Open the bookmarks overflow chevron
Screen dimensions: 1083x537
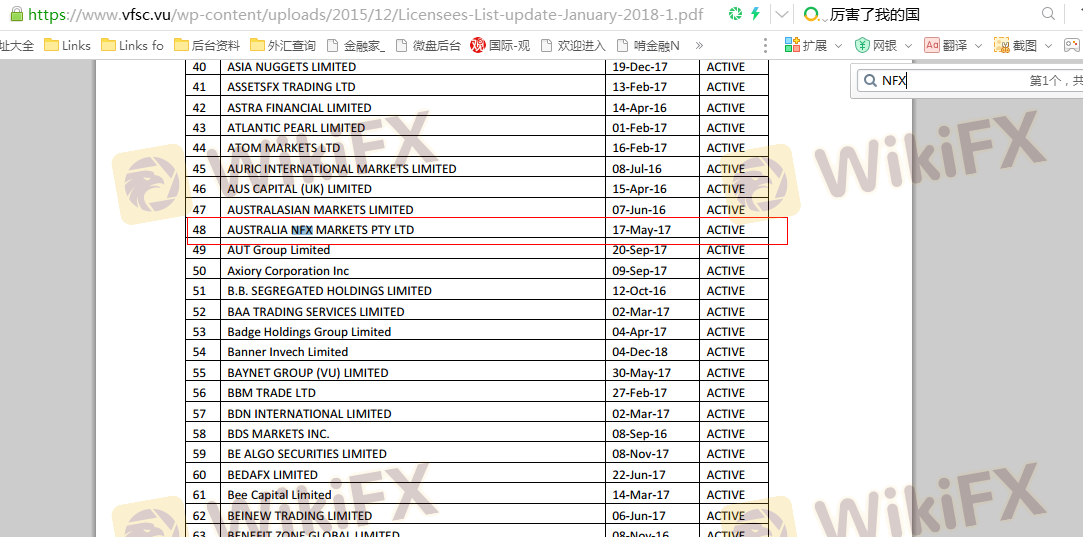coord(699,46)
